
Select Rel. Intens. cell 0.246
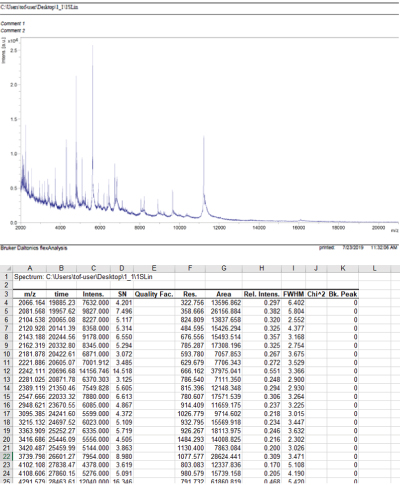[x=262, y=431]
